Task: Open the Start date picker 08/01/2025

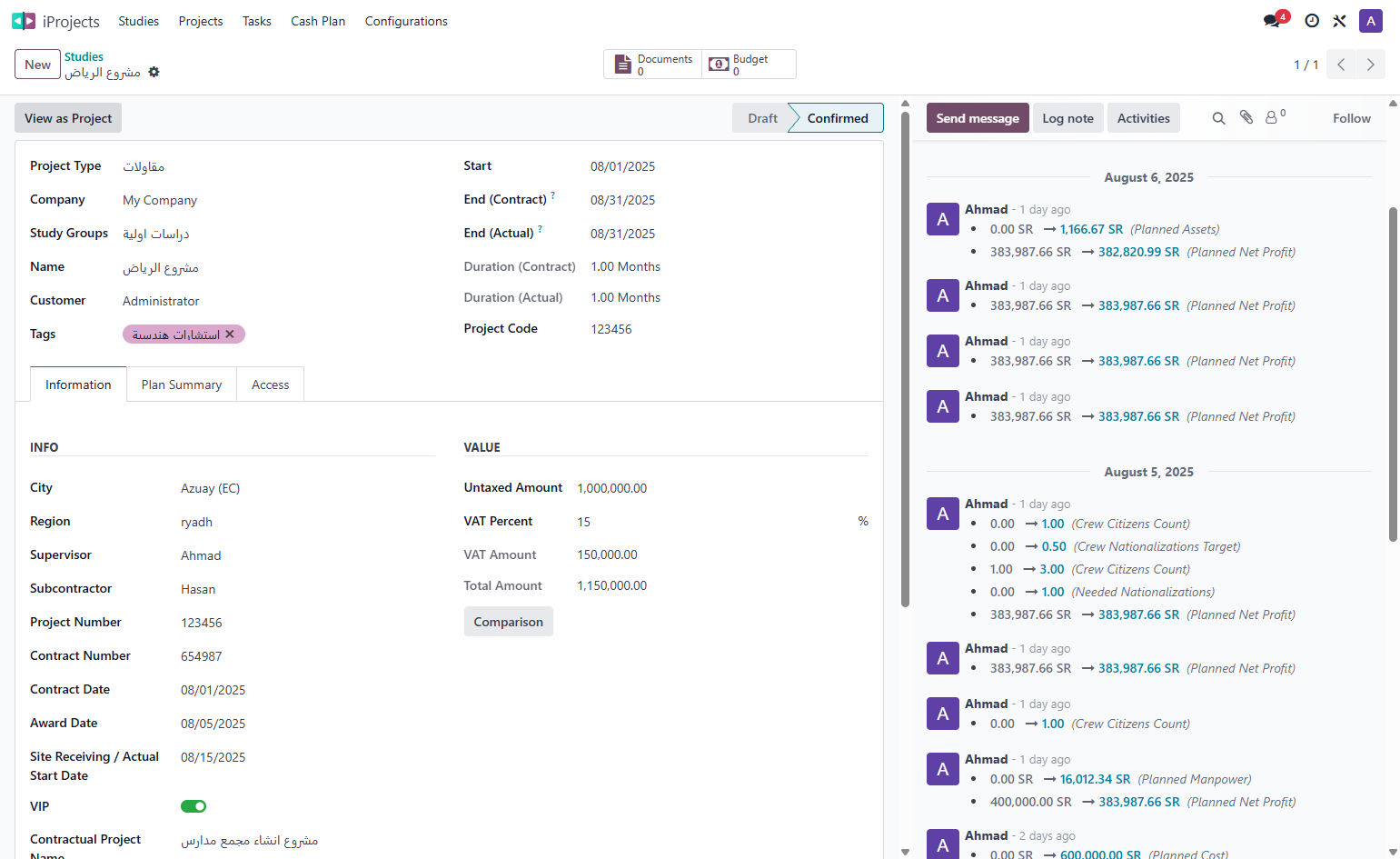Action: (x=622, y=166)
